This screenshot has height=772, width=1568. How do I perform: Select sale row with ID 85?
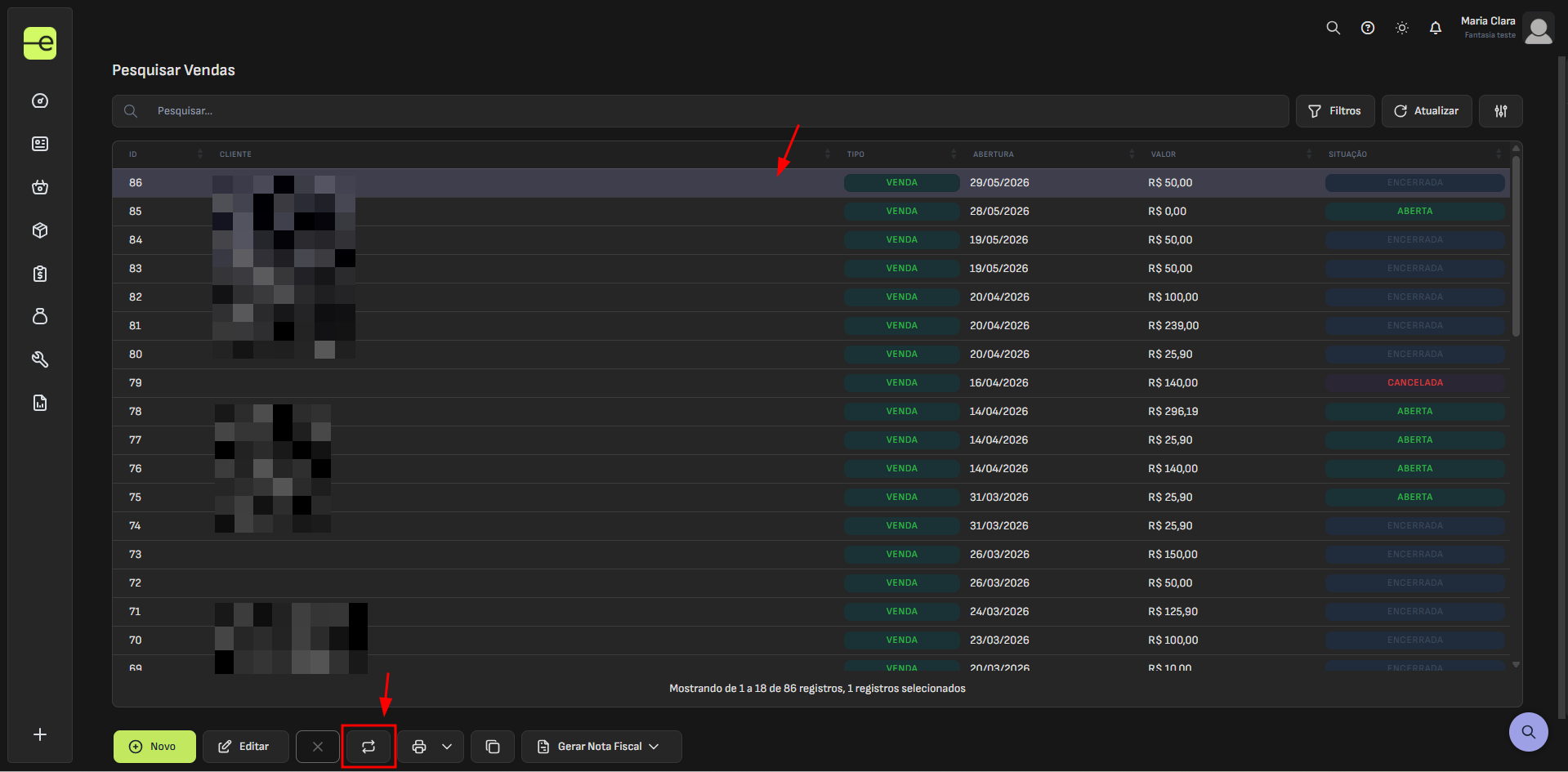coord(811,212)
